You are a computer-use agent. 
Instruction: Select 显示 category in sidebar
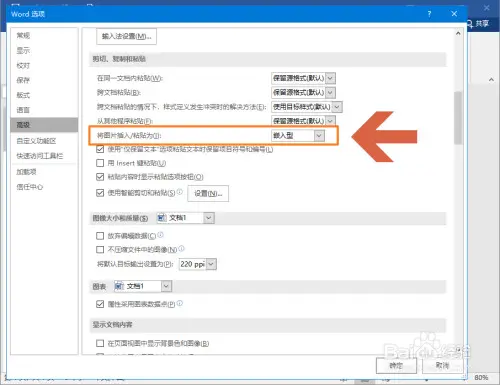point(44,50)
